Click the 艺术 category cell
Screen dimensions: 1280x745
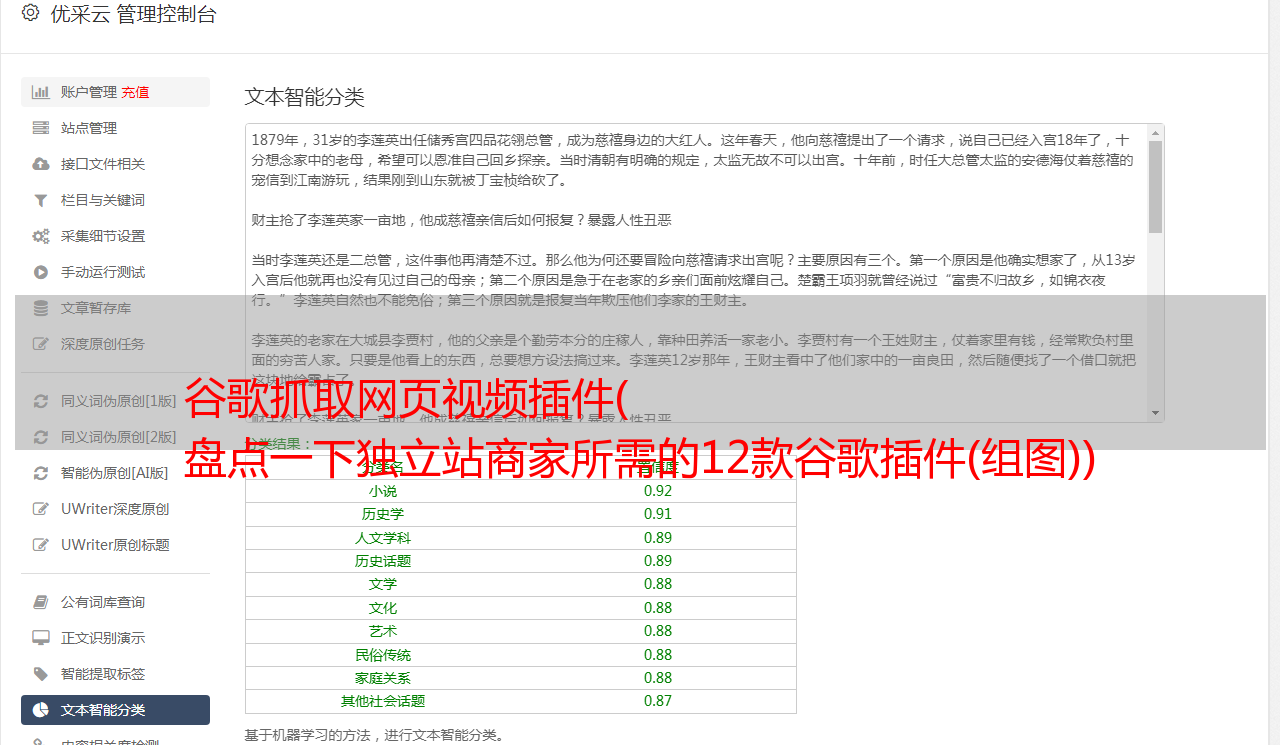pos(383,631)
